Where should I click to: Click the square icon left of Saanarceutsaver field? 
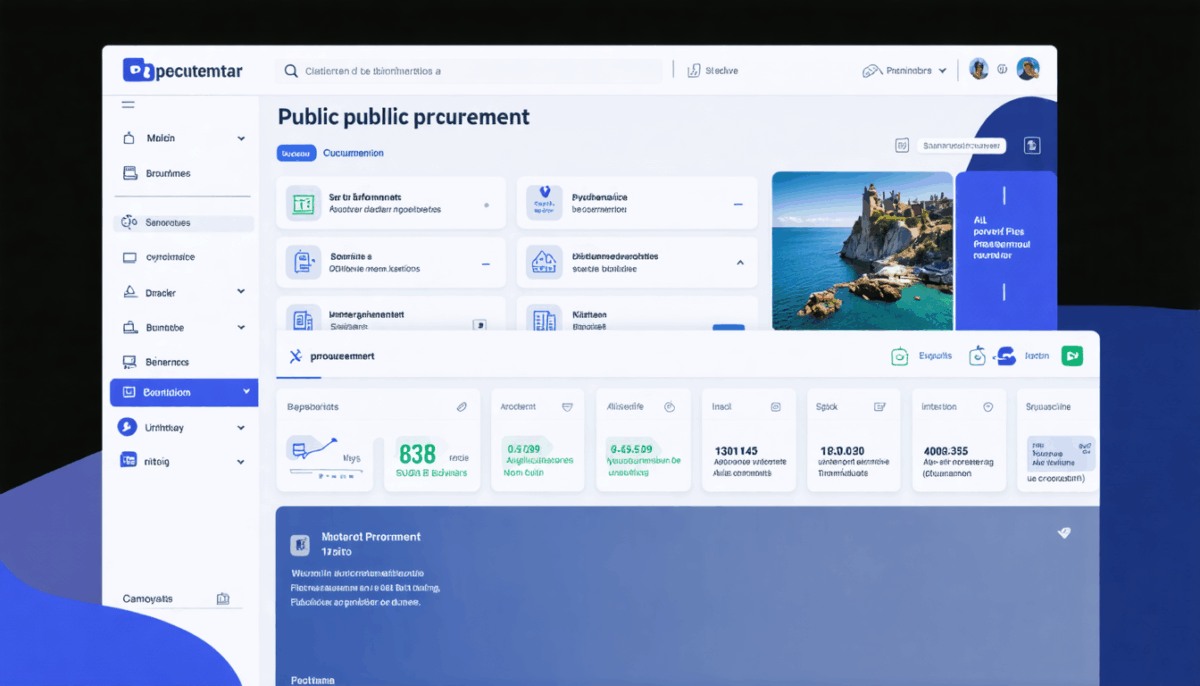point(902,145)
